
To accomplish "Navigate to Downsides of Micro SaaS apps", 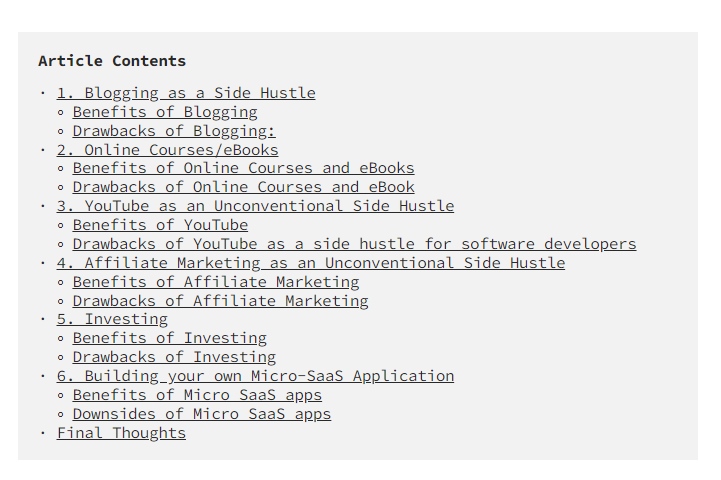I will click(201, 414).
